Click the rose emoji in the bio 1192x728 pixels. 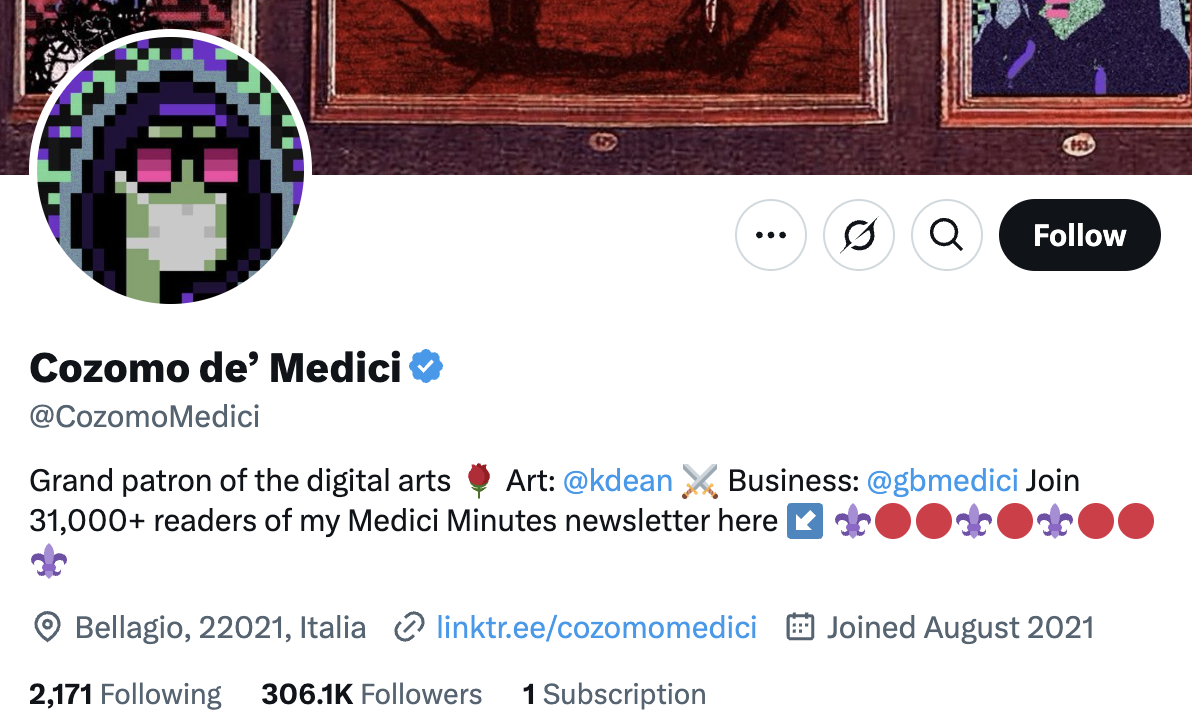[x=479, y=480]
